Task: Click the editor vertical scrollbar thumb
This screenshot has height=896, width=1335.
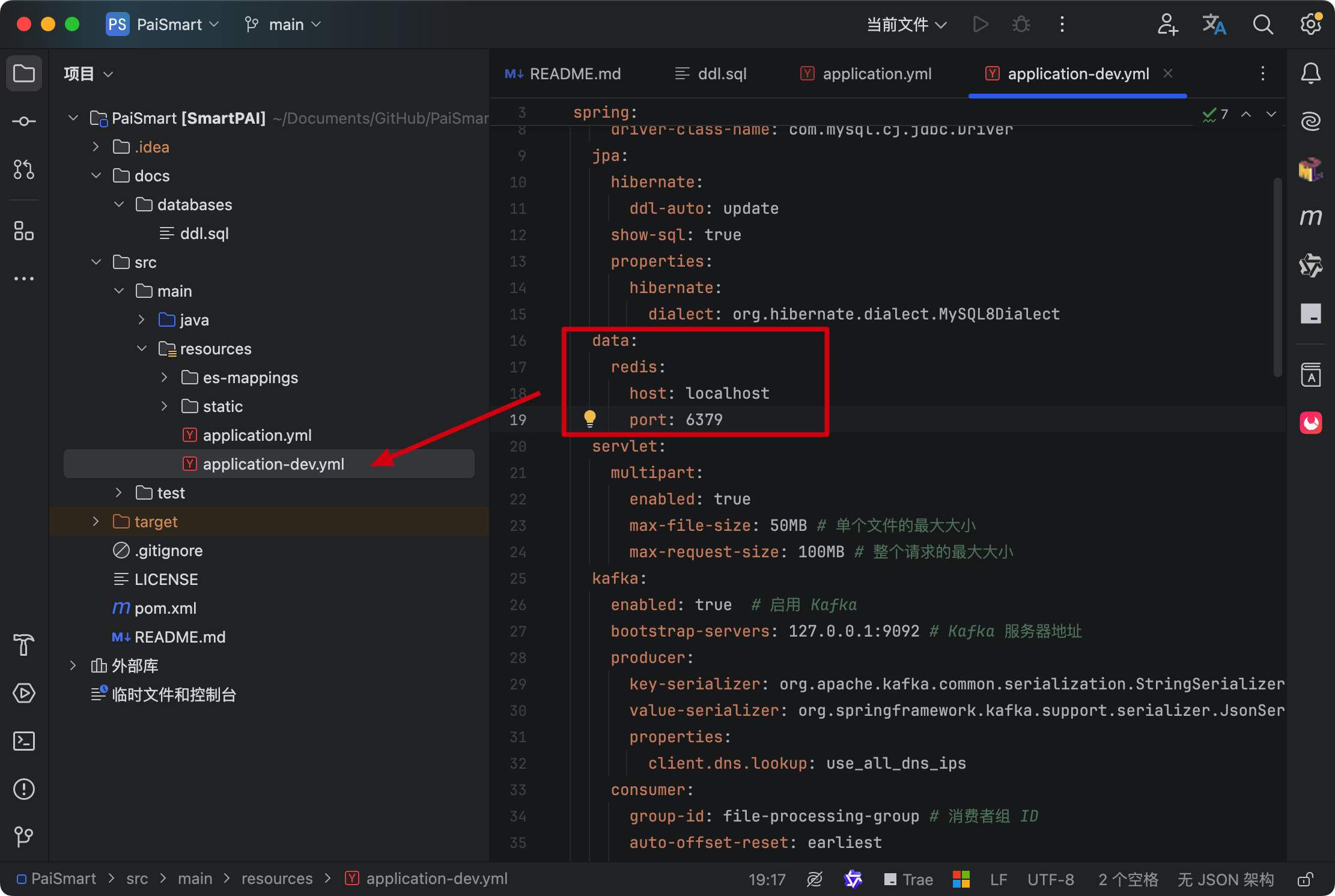Action: tap(1277, 276)
